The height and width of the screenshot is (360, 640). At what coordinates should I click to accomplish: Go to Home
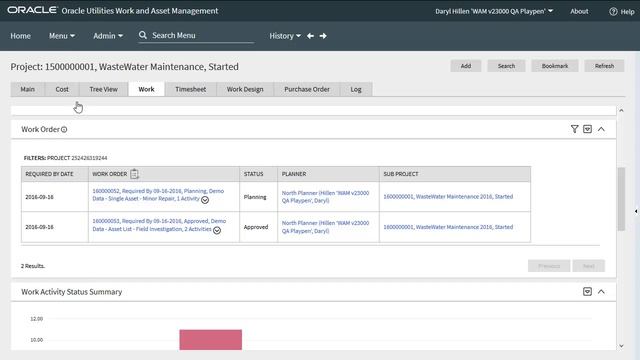[x=20, y=36]
